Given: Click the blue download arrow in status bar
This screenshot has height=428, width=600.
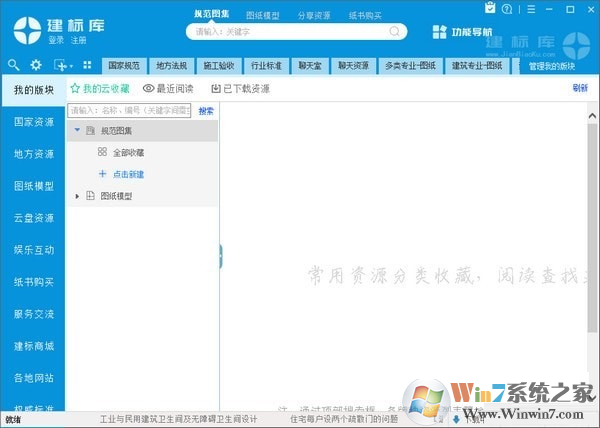Looking at the screenshot, I should point(456,420).
